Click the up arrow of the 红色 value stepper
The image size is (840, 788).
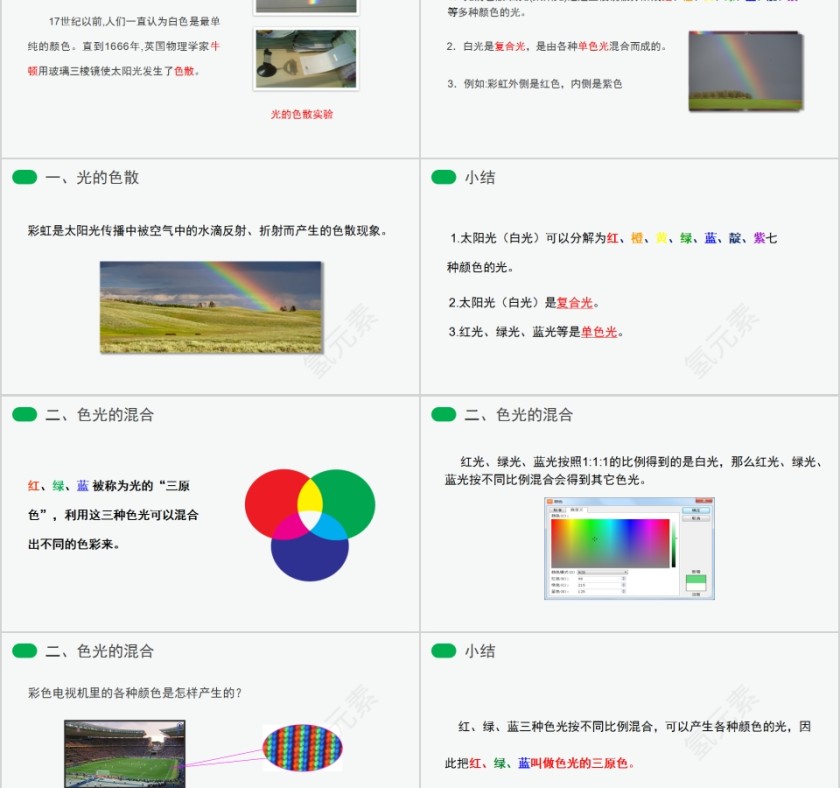(624, 577)
